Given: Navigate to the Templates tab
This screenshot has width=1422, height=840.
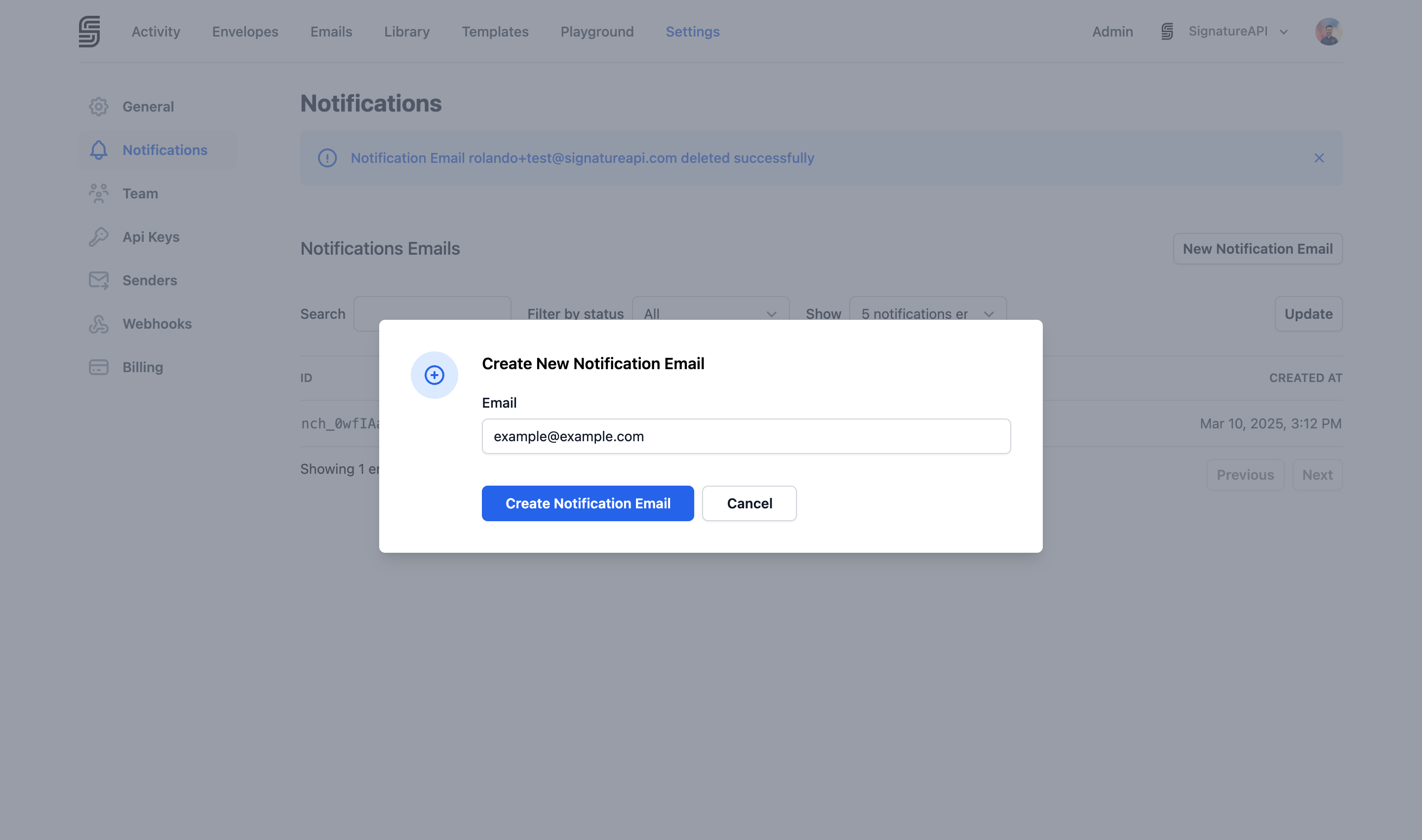Looking at the screenshot, I should click(x=494, y=31).
